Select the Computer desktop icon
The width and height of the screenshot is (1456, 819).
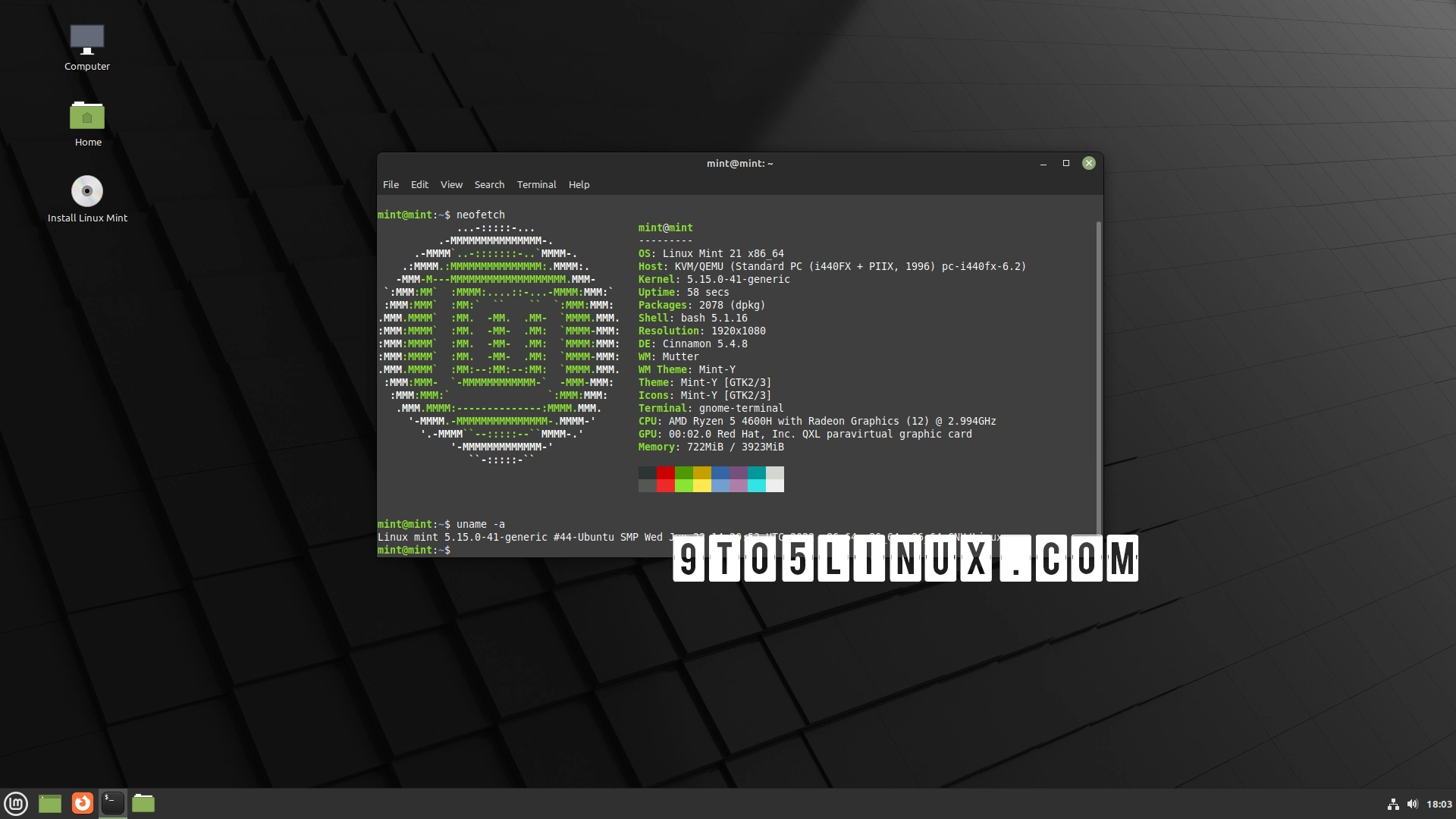click(x=87, y=41)
